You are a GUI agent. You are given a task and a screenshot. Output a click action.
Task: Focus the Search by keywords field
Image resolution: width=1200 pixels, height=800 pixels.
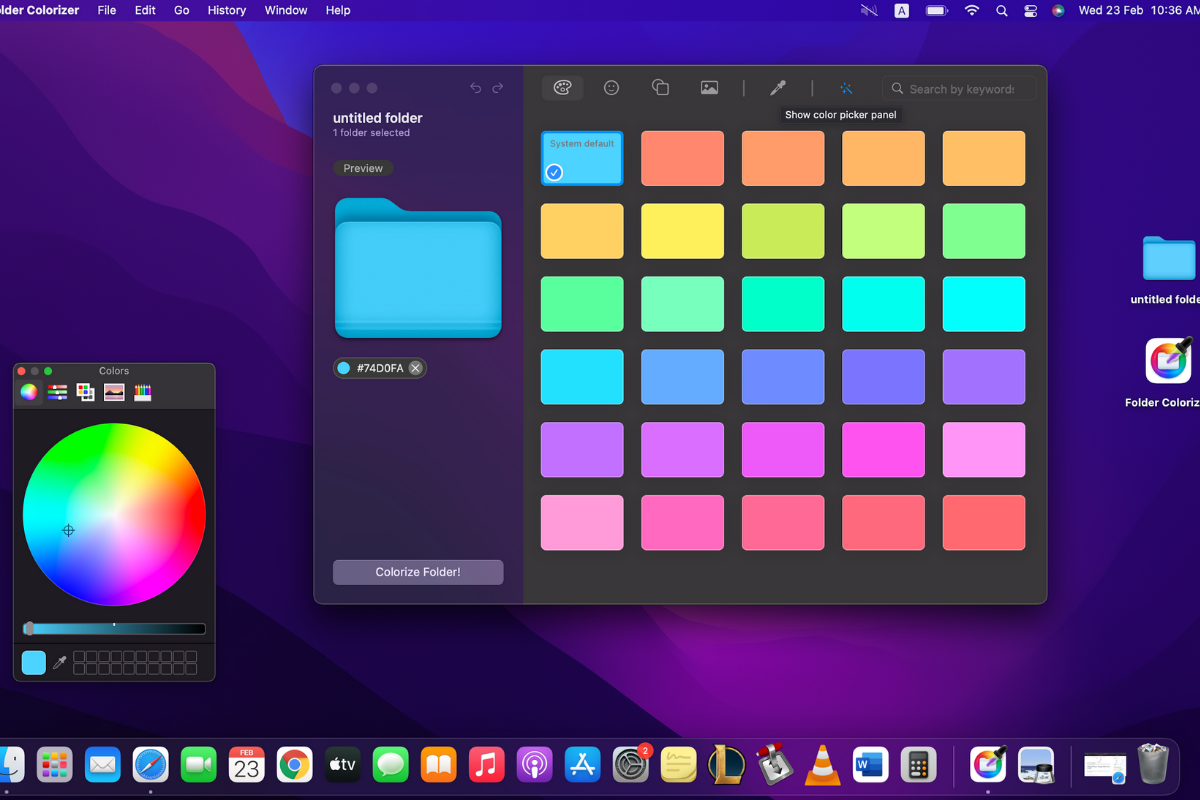[961, 89]
